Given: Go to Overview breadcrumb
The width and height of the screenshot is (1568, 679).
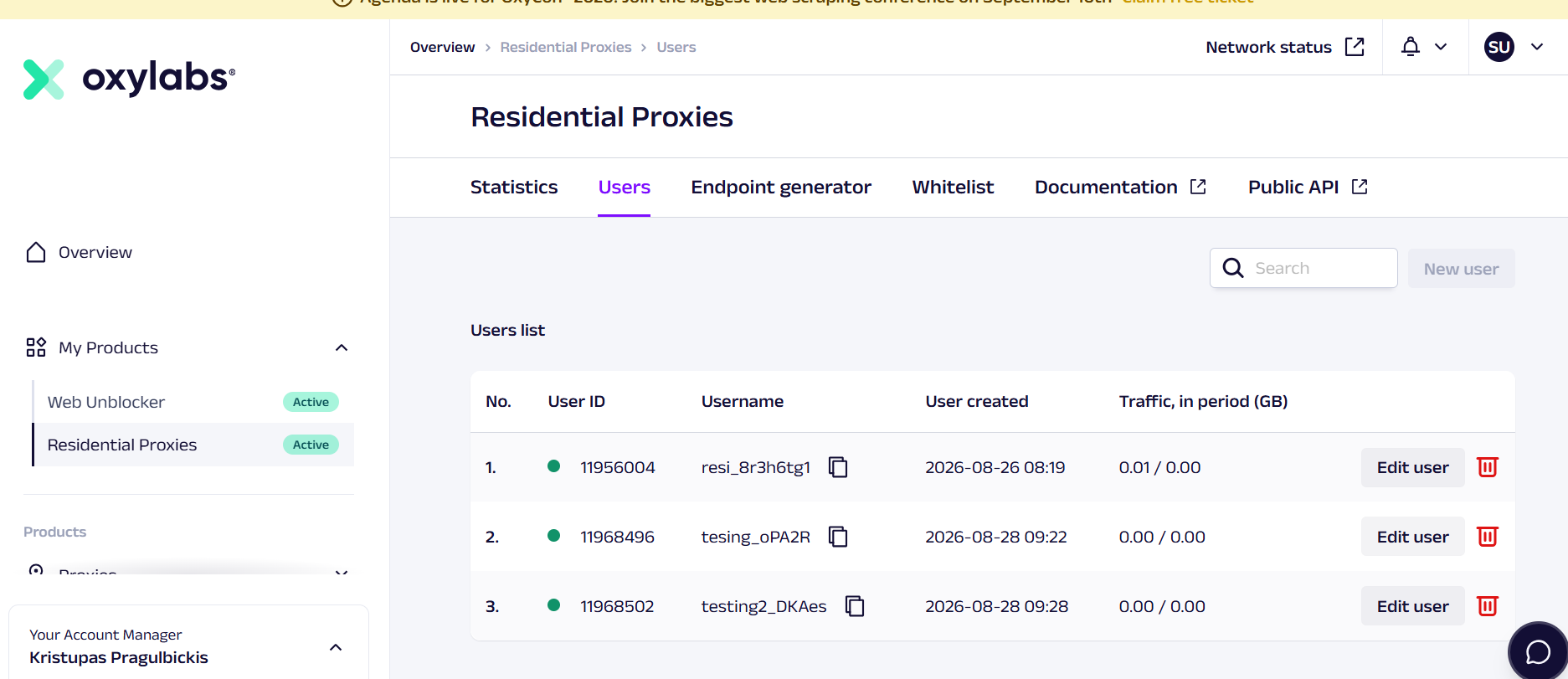Looking at the screenshot, I should 442,47.
